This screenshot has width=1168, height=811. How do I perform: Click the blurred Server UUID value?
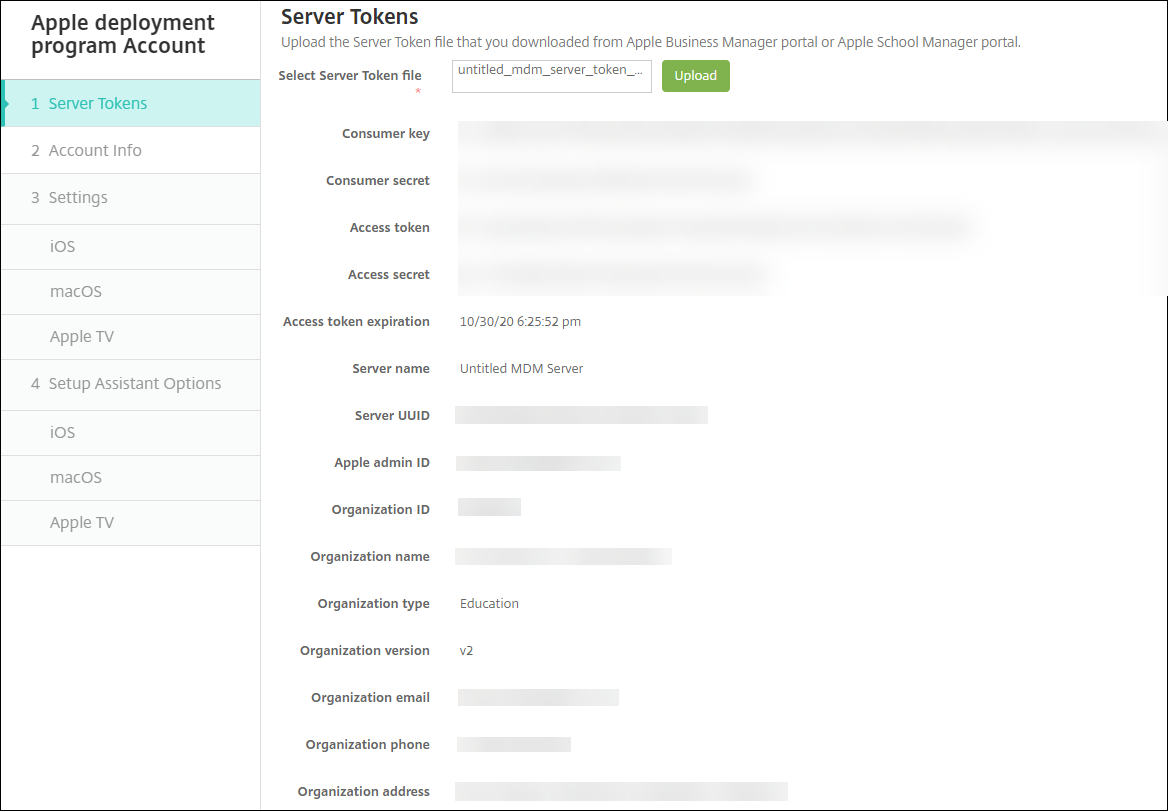581,415
